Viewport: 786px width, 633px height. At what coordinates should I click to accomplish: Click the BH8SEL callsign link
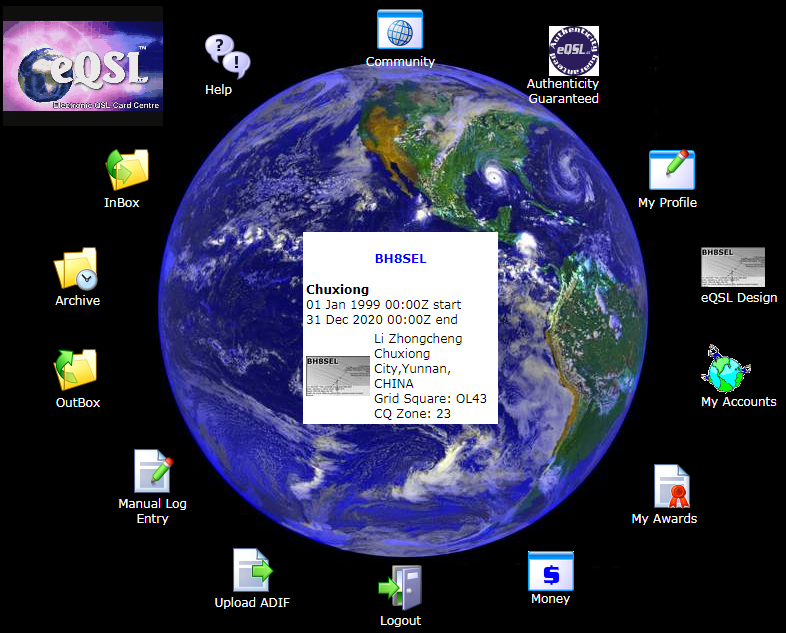400,258
